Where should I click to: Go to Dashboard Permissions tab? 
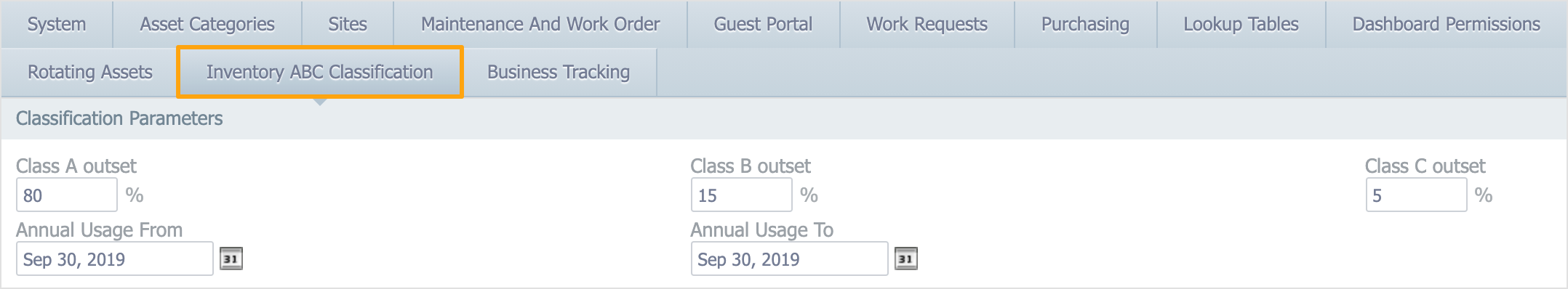[1446, 24]
